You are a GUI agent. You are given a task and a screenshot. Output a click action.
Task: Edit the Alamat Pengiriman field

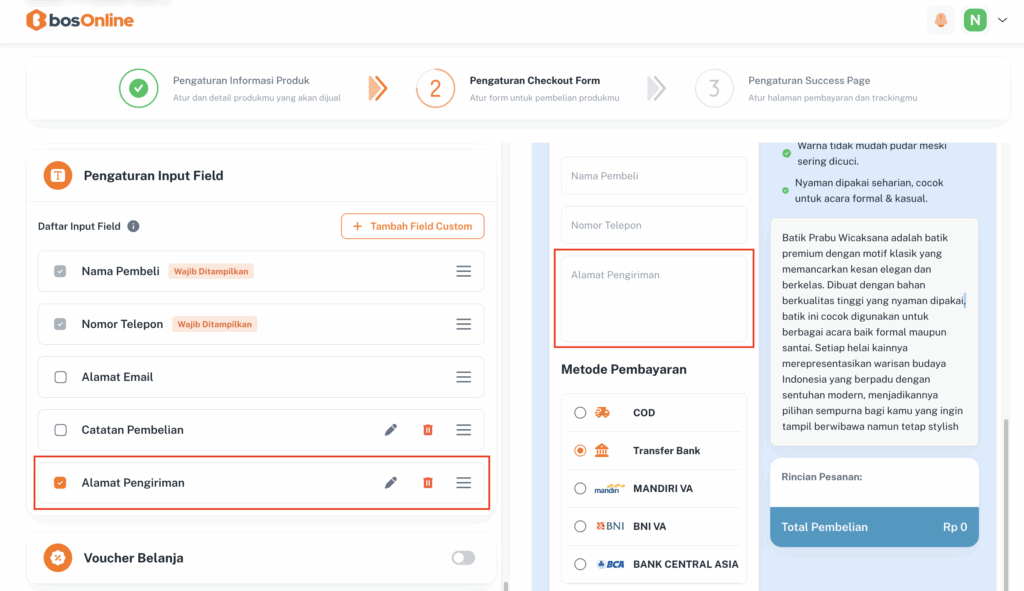[391, 483]
